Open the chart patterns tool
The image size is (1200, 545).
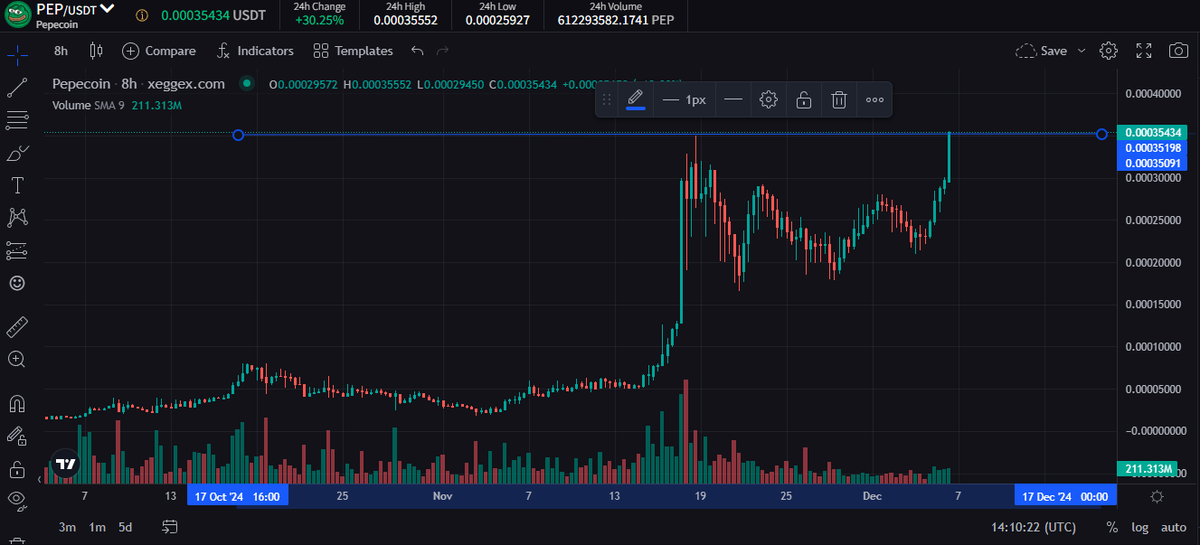coord(17,217)
